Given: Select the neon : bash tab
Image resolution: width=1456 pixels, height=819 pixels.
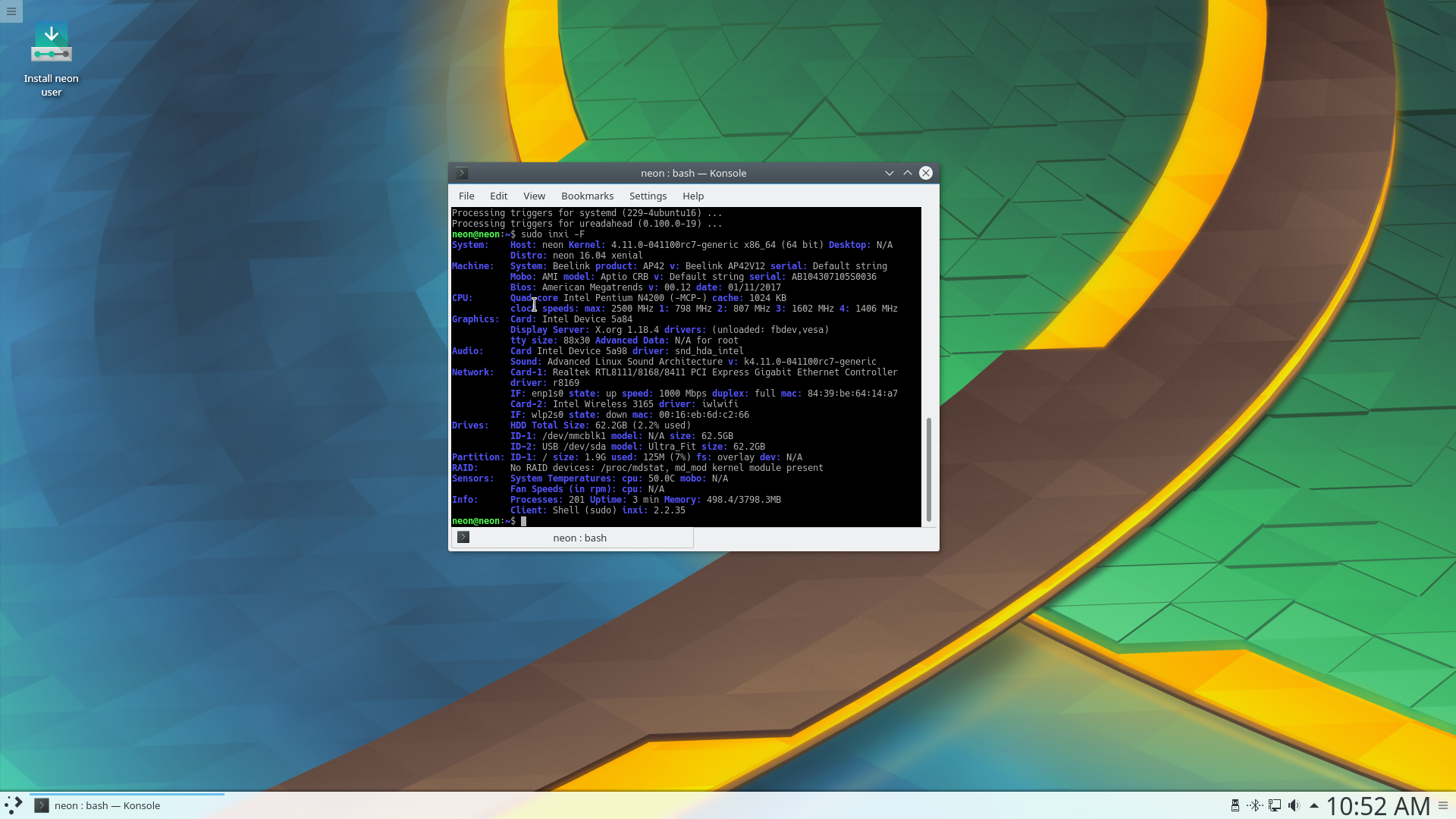Looking at the screenshot, I should [x=573, y=538].
